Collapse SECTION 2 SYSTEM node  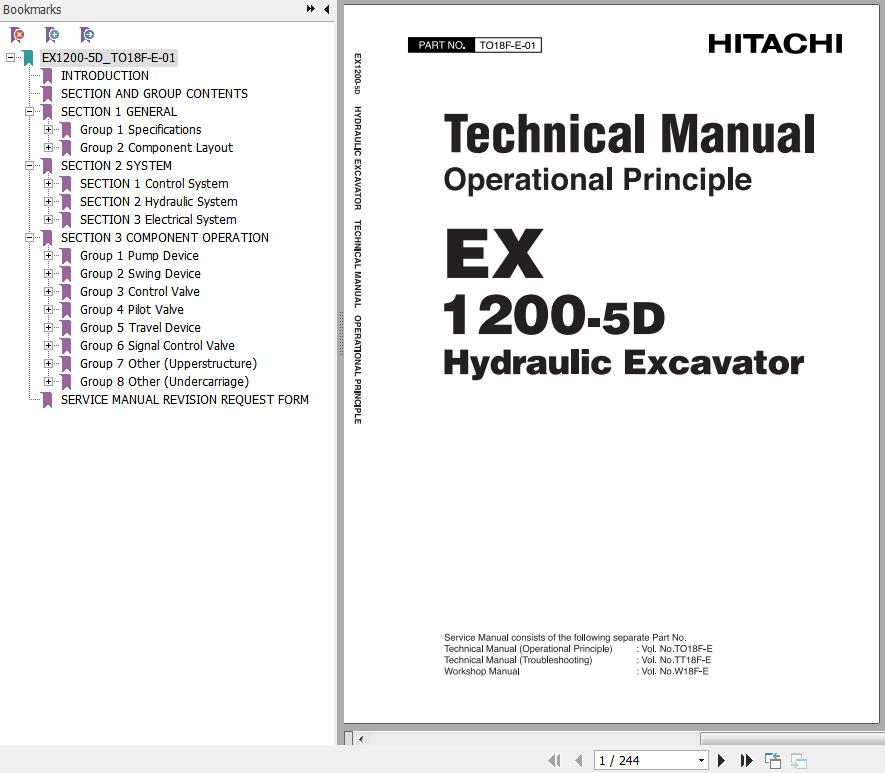[29, 166]
